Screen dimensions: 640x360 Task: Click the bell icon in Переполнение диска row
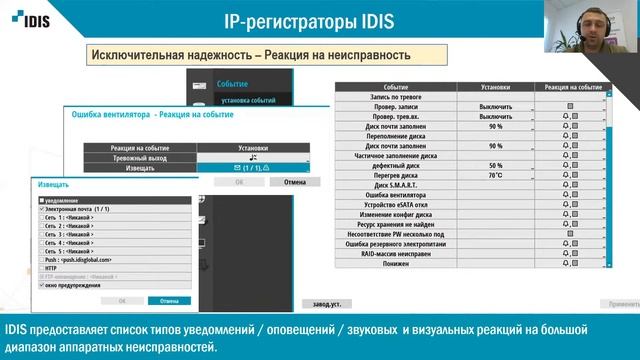[x=566, y=136]
